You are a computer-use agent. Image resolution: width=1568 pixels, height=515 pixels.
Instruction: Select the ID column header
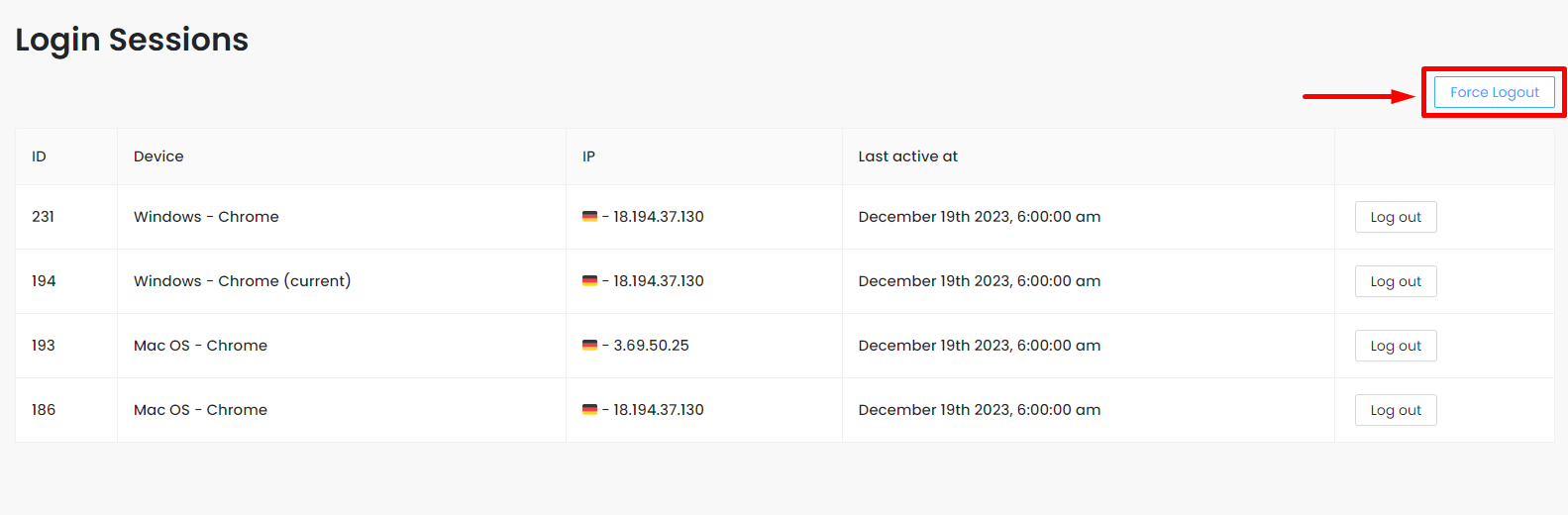coord(39,156)
